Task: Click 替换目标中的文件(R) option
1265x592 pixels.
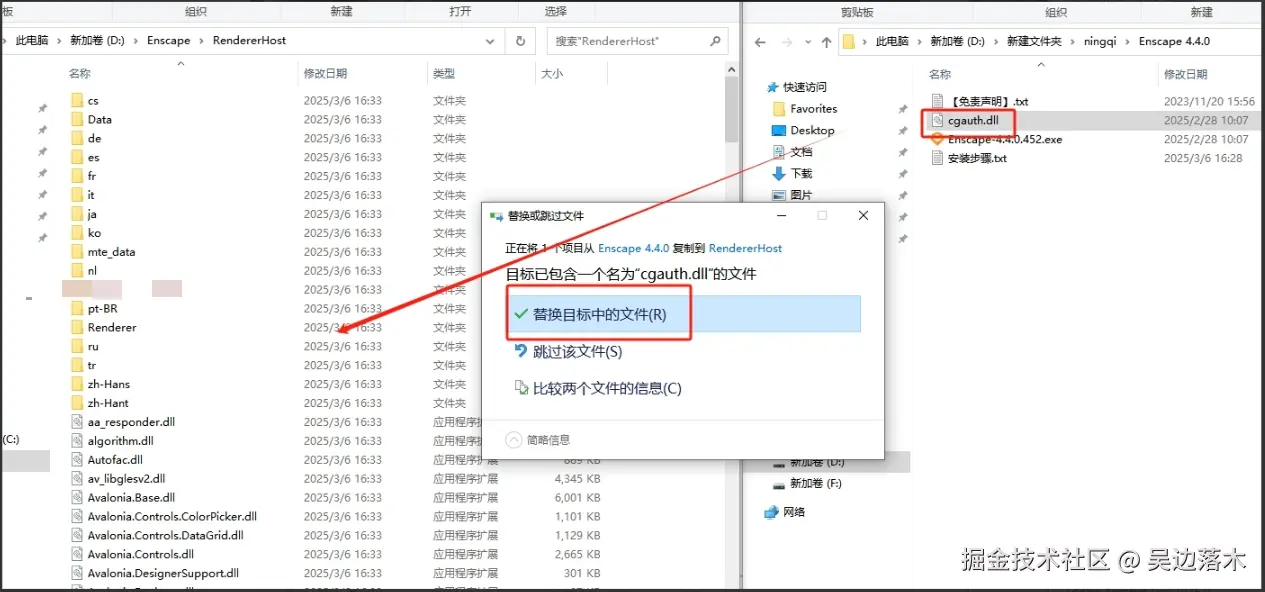Action: click(x=683, y=314)
